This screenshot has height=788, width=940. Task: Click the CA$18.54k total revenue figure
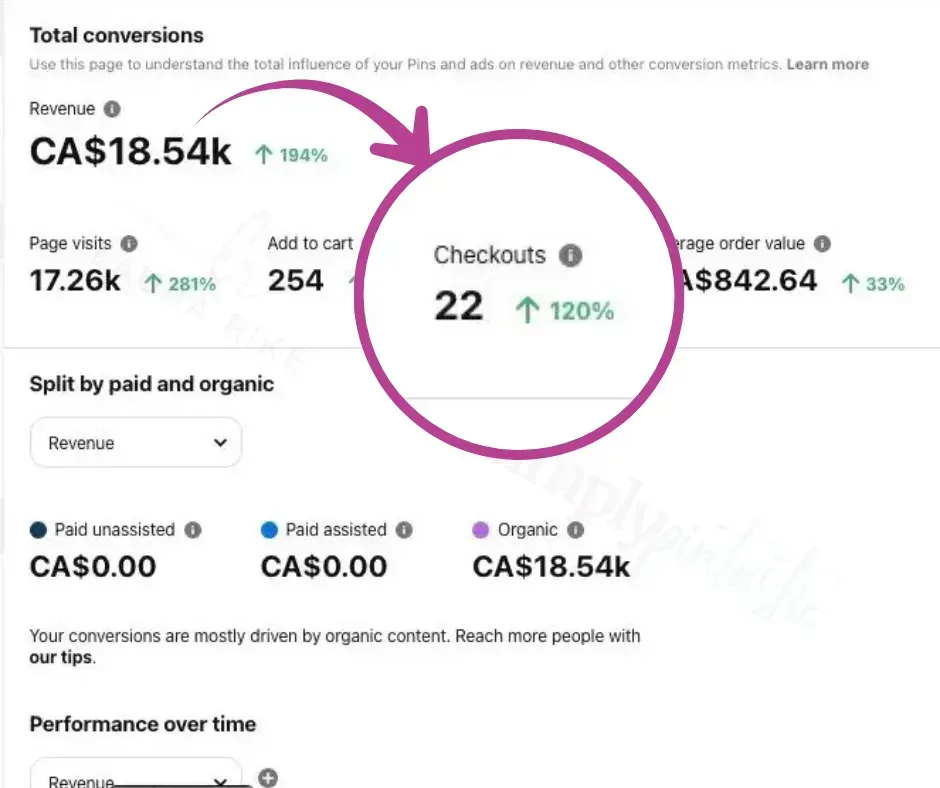click(130, 152)
